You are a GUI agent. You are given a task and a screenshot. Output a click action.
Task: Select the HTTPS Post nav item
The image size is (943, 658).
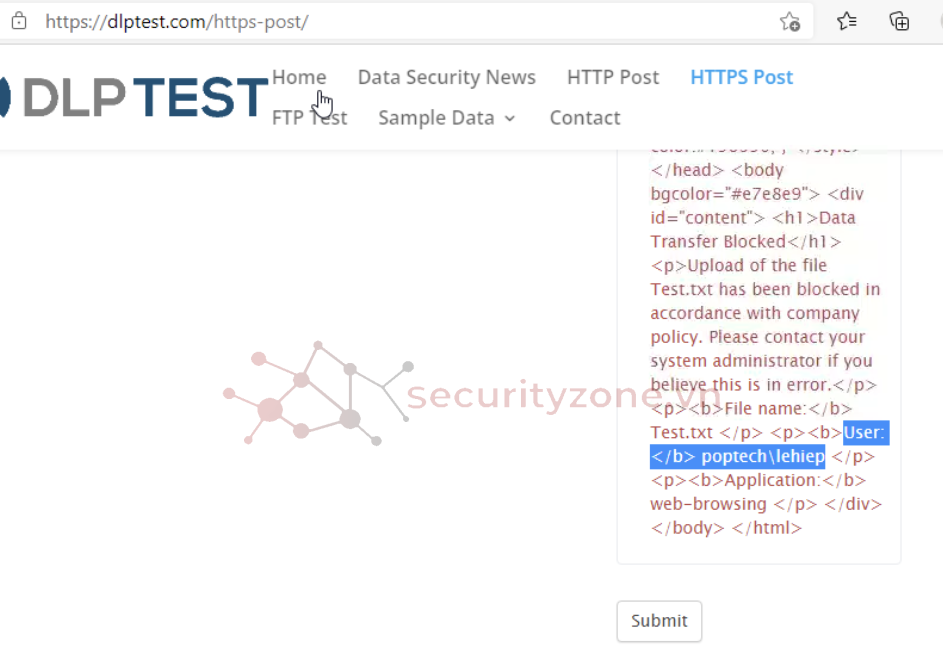741,77
